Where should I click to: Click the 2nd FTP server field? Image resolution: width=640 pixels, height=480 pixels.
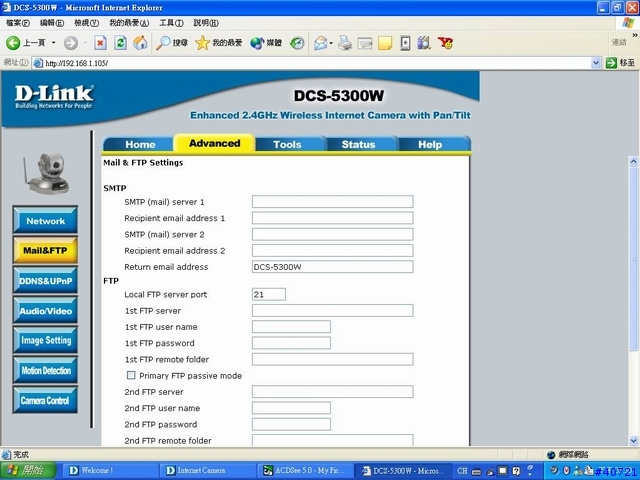click(x=332, y=392)
